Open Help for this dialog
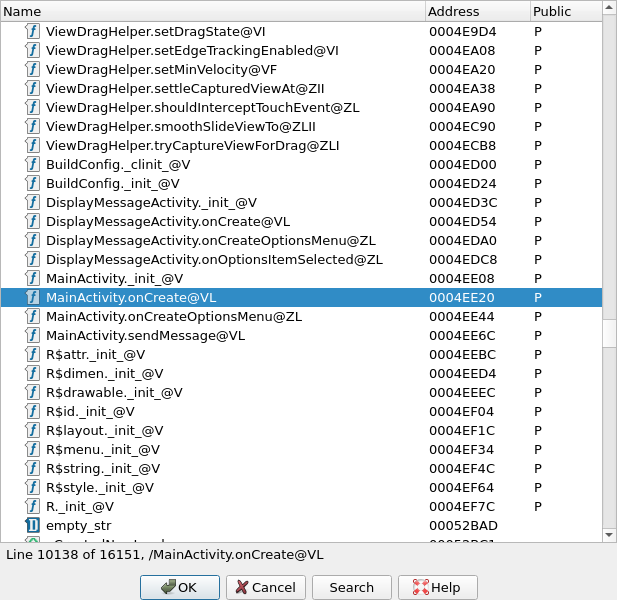617x600 pixels. [x=437, y=587]
